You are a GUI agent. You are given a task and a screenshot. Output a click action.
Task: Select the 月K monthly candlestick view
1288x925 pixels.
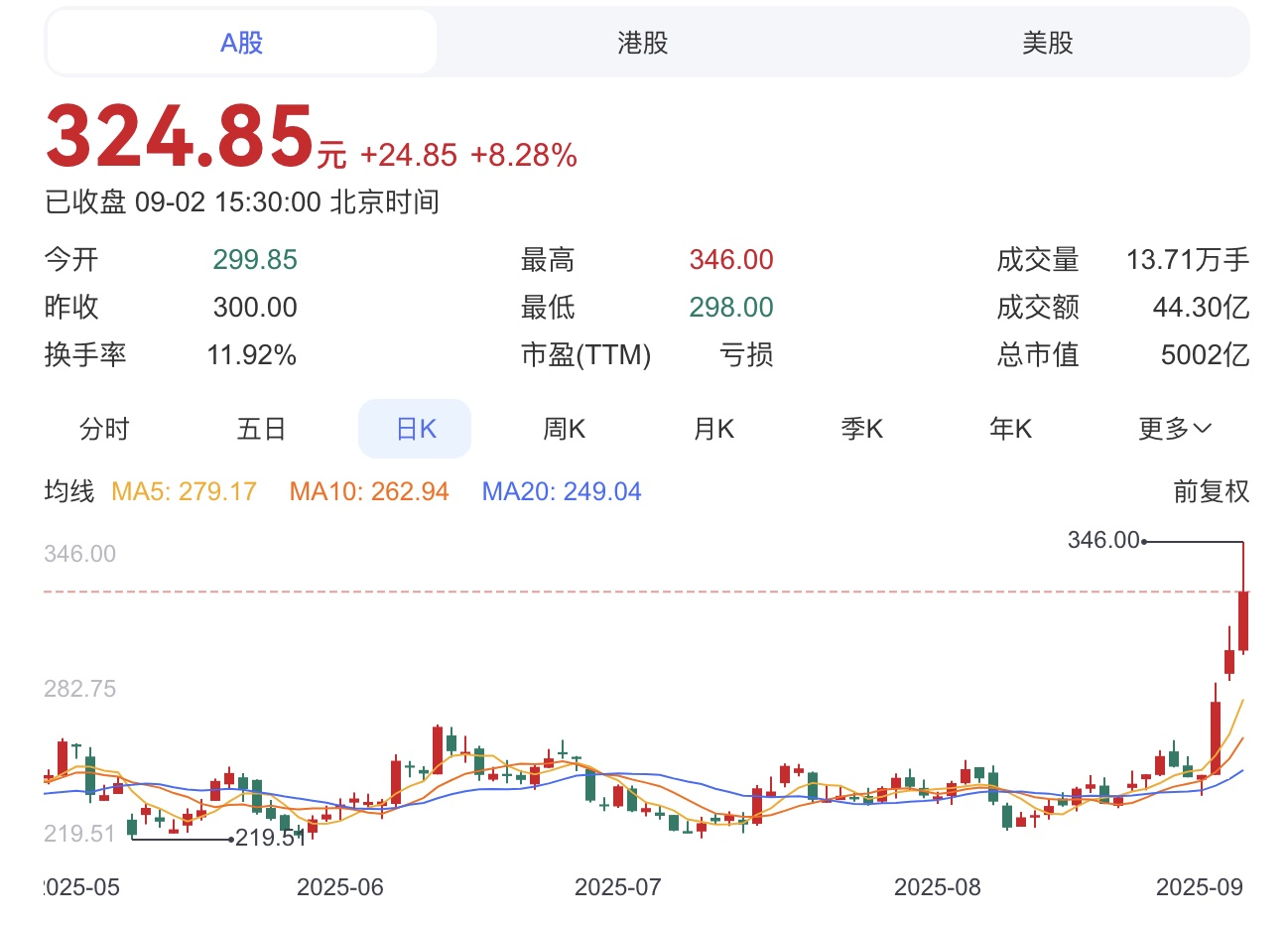pyautogui.click(x=713, y=429)
